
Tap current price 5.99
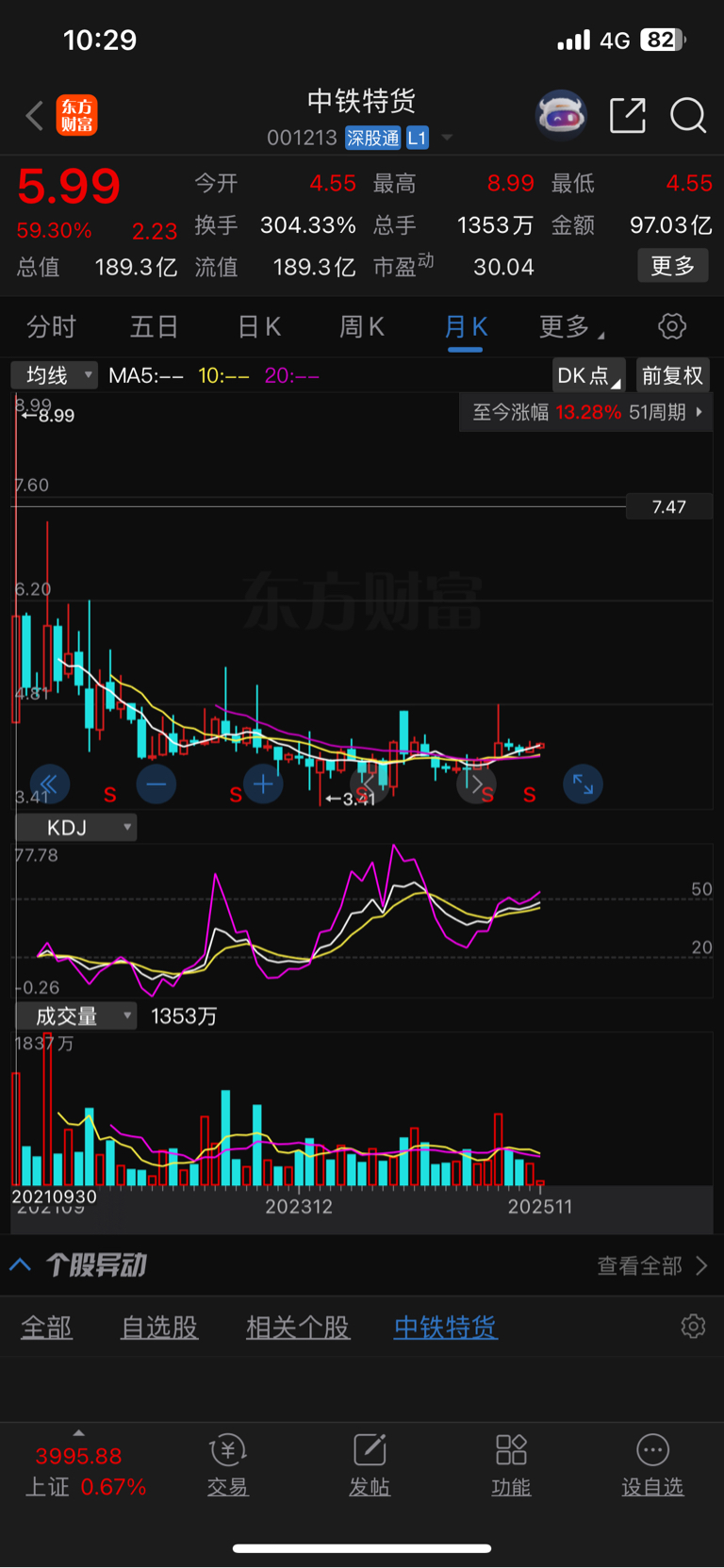[69, 186]
